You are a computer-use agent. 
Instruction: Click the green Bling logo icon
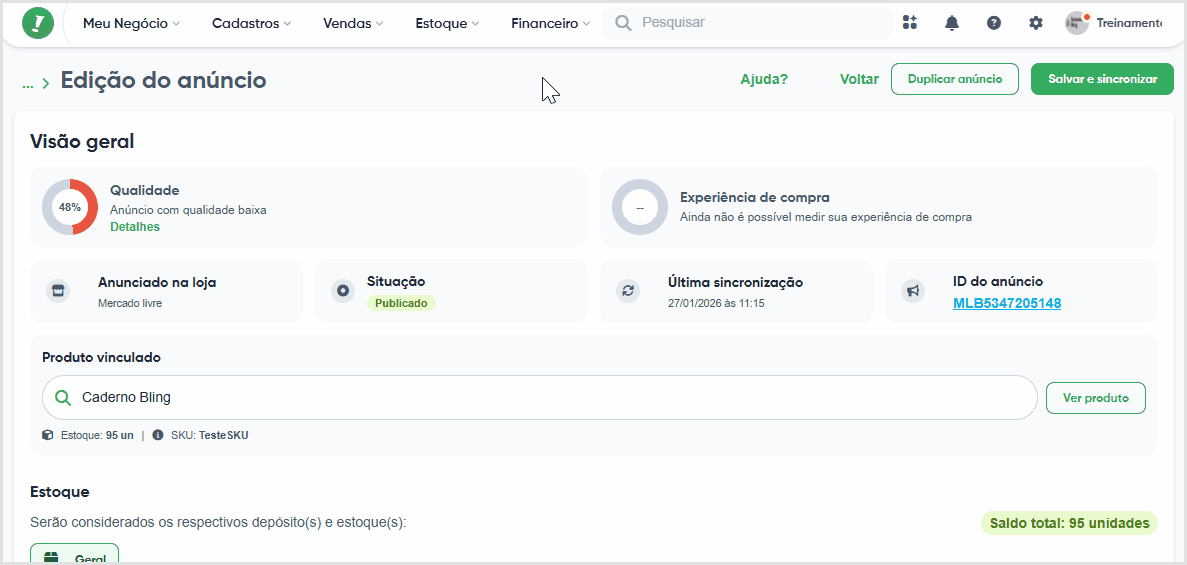[x=38, y=23]
